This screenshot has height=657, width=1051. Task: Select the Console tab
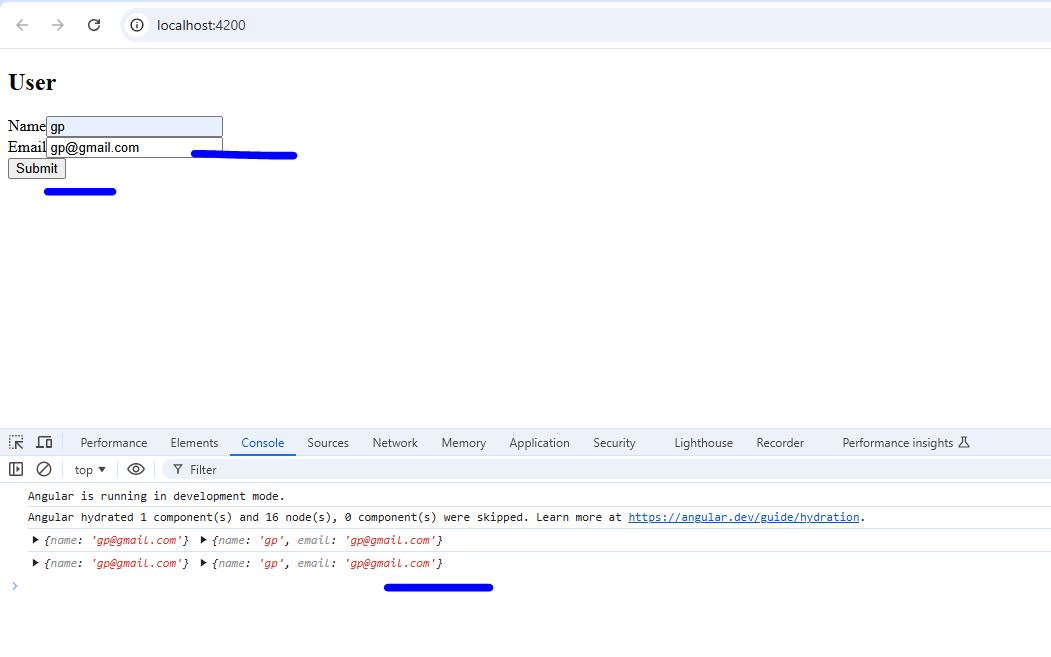pos(263,443)
